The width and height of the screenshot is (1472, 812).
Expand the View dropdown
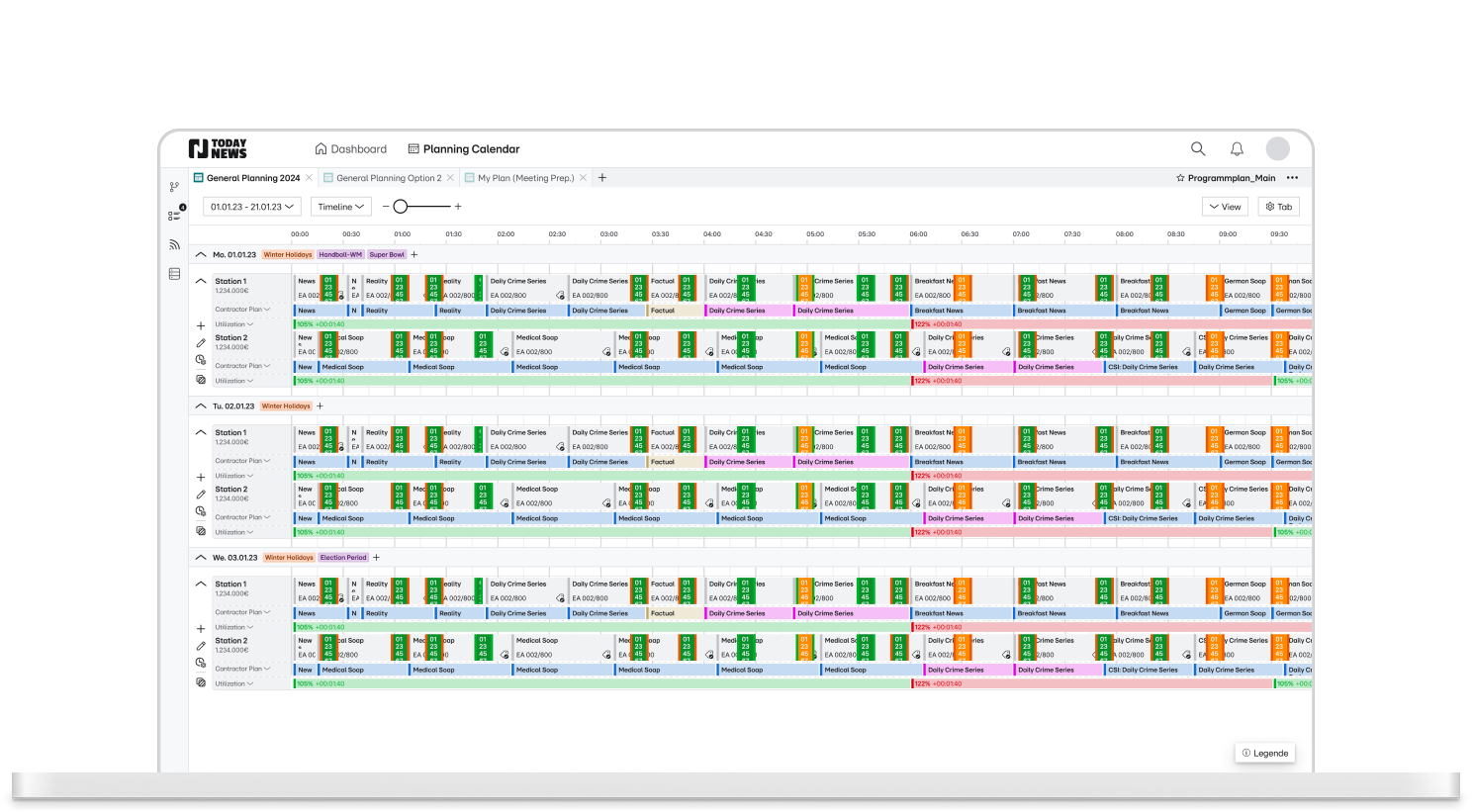tap(1225, 207)
